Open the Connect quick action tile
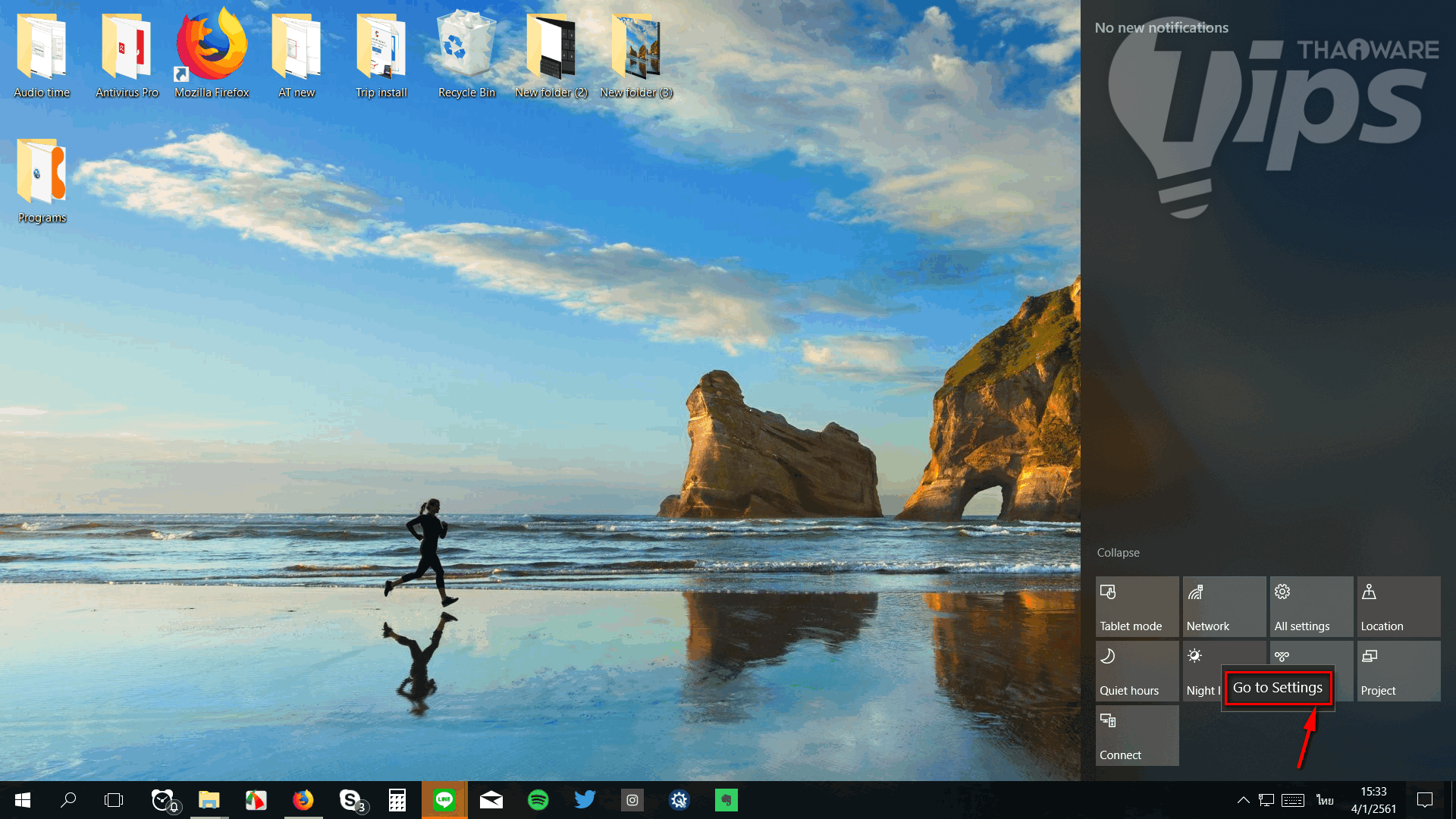The image size is (1456, 819). click(1137, 736)
